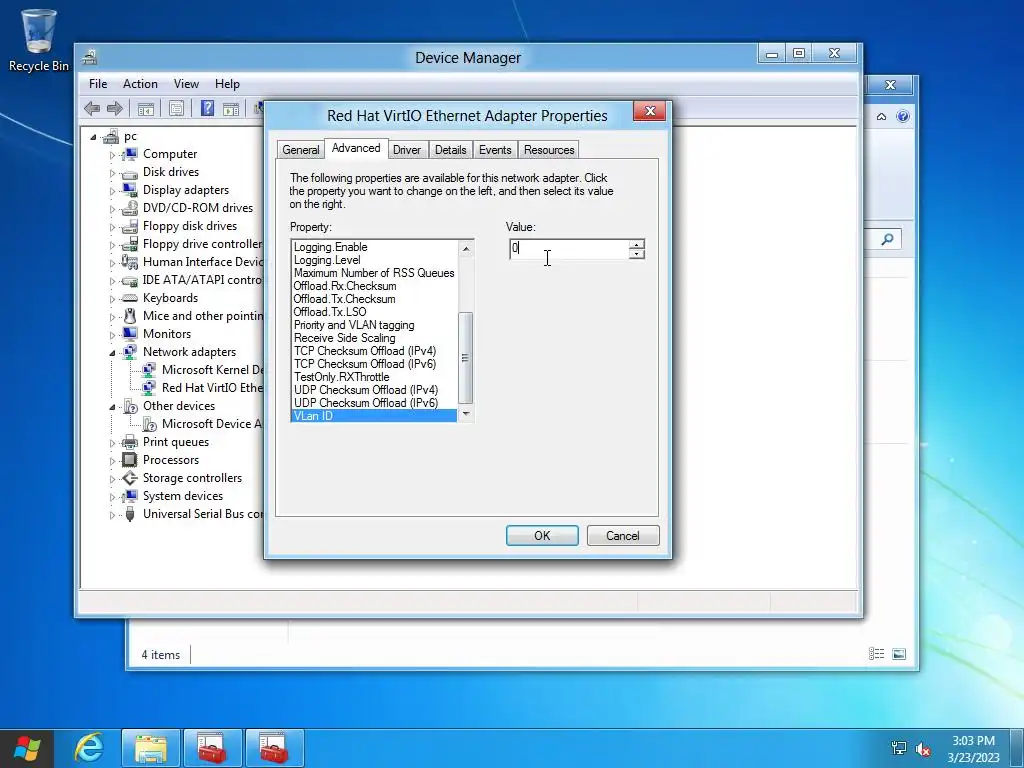Screen dimensions: 1024x768
Task: Select the Storage controllers icon
Action: (x=130, y=478)
